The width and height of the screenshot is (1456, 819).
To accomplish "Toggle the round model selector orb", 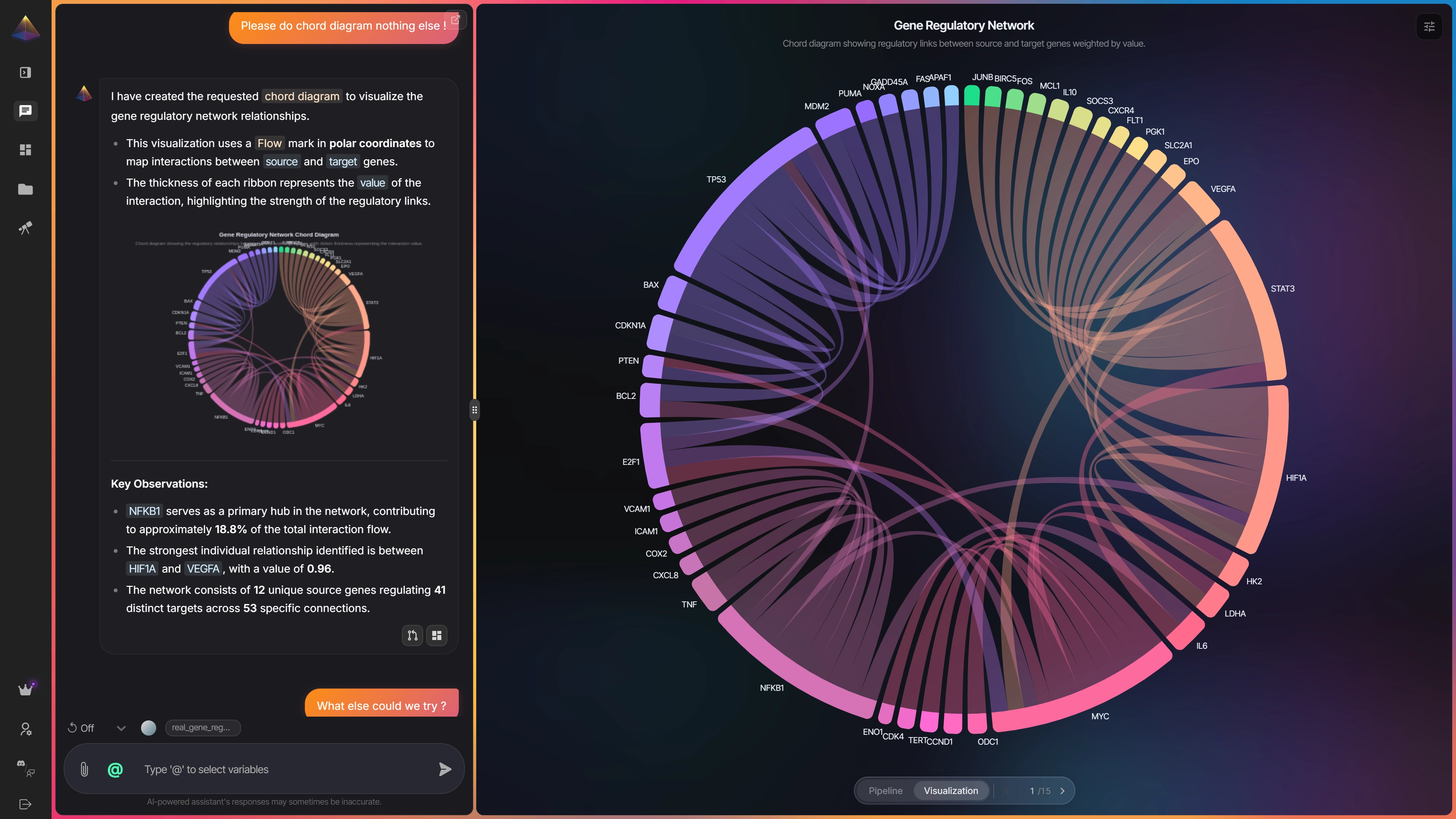I will (149, 728).
